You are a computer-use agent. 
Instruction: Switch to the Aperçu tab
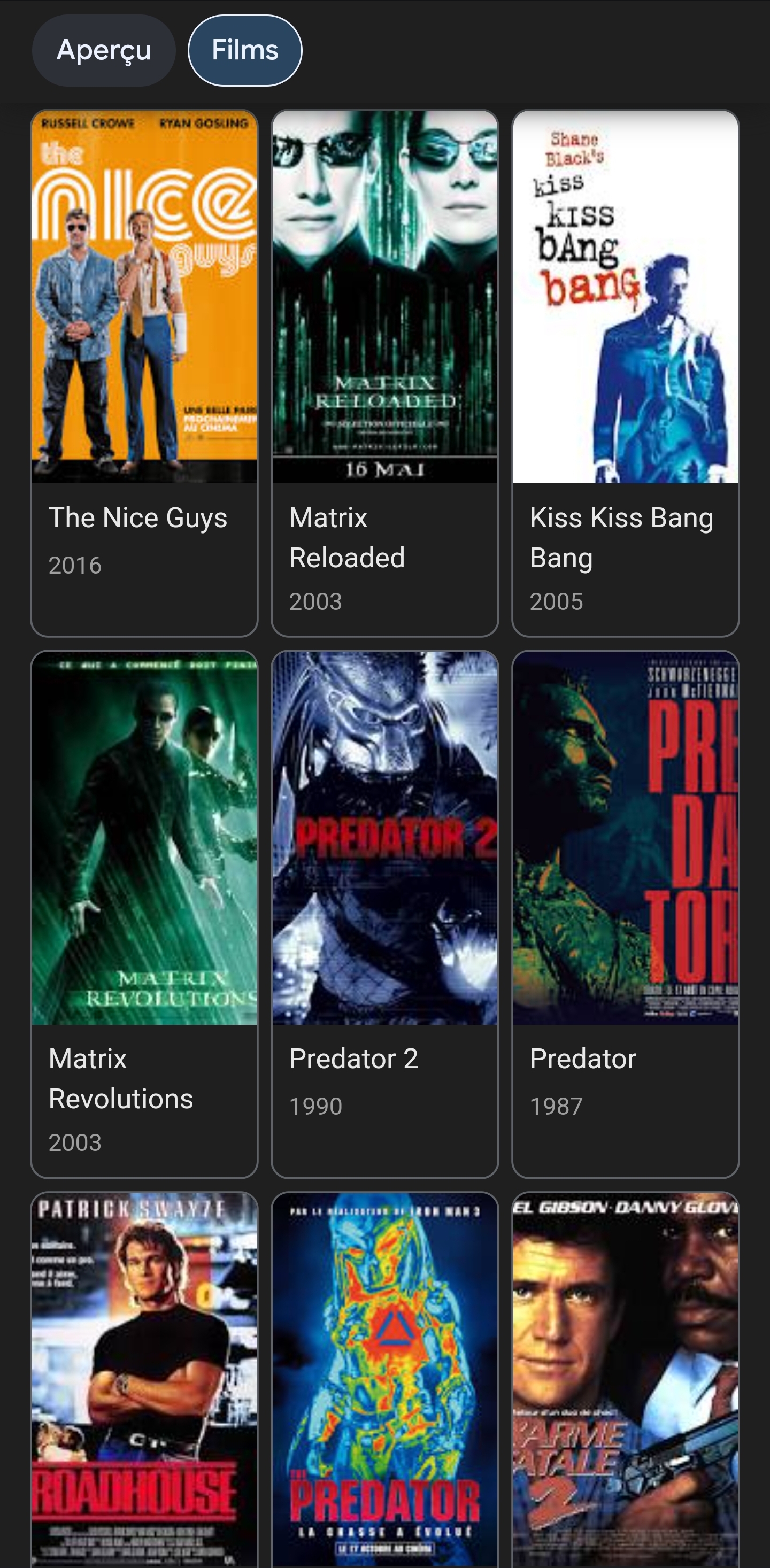(x=104, y=51)
